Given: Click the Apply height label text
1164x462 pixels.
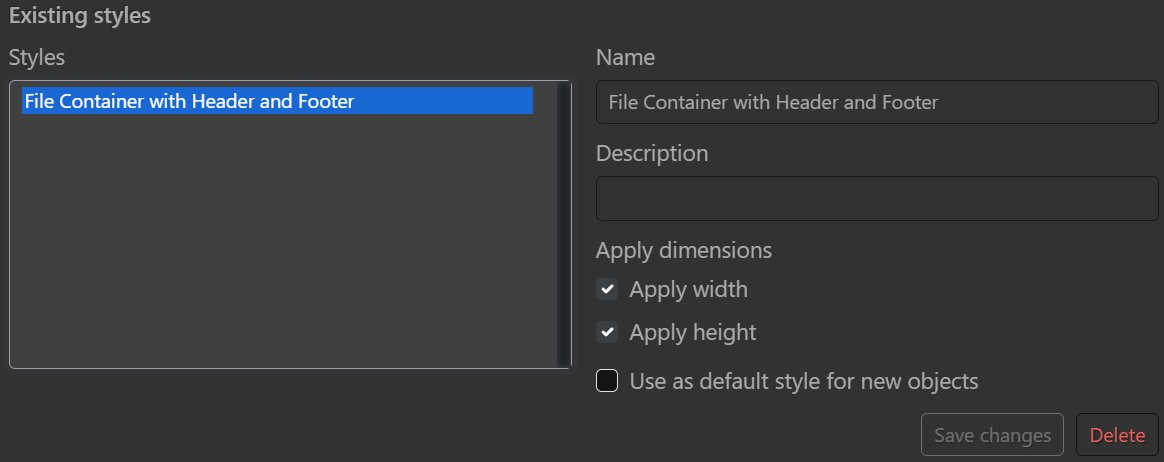Looking at the screenshot, I should [693, 332].
